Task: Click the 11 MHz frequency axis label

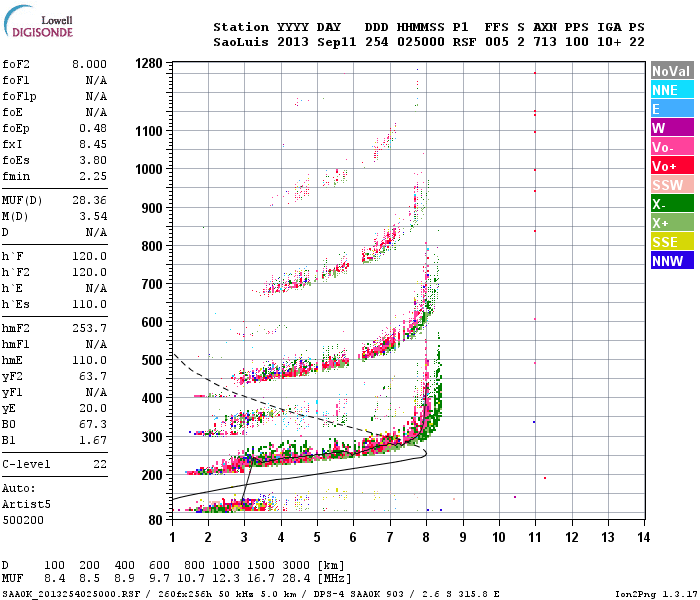Action: pos(535,537)
